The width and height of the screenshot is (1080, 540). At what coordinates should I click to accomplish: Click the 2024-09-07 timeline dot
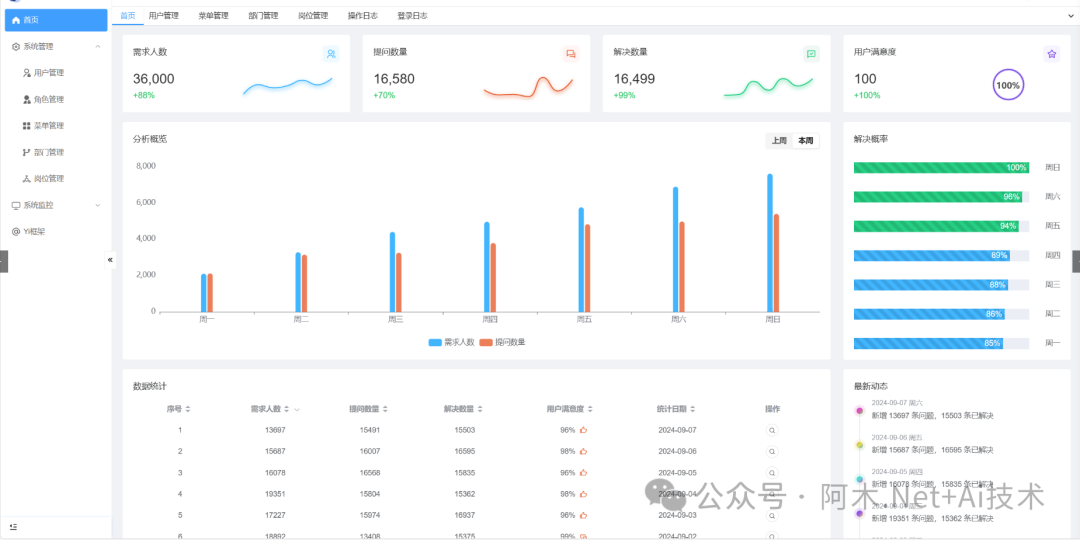859,411
